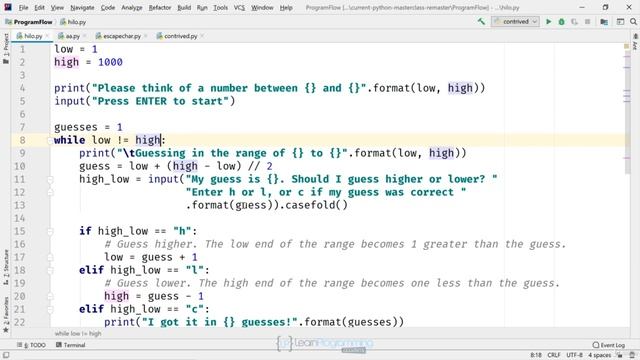Toggle tool window bars icon in status bar corner

coord(6,355)
